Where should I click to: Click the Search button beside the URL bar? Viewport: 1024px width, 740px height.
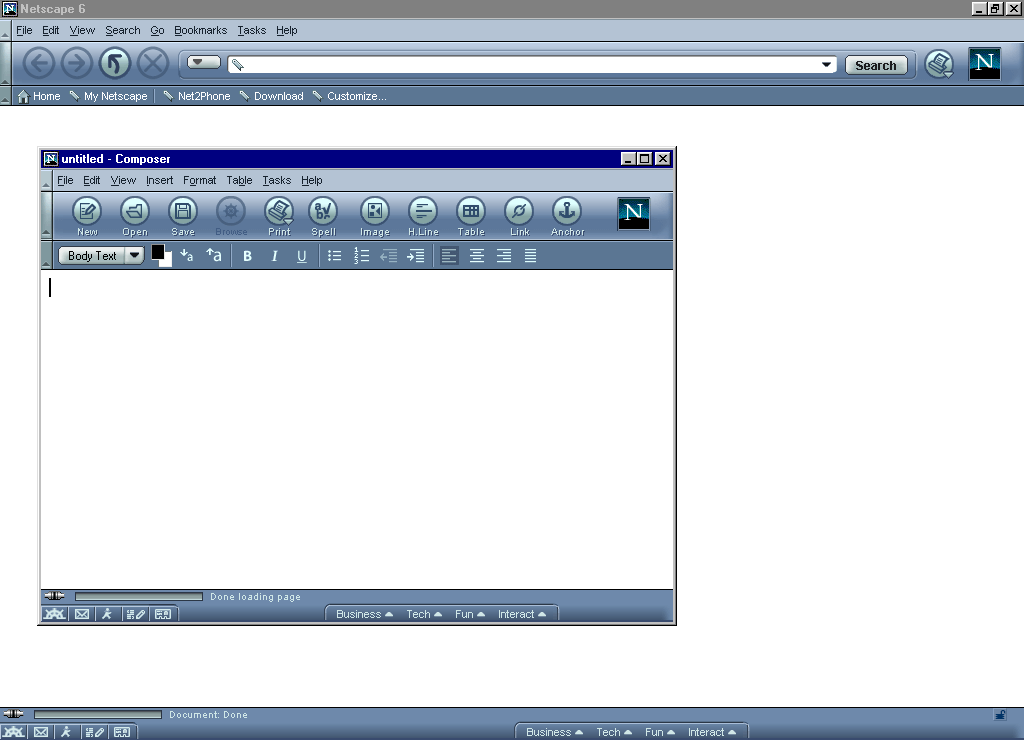[x=876, y=65]
